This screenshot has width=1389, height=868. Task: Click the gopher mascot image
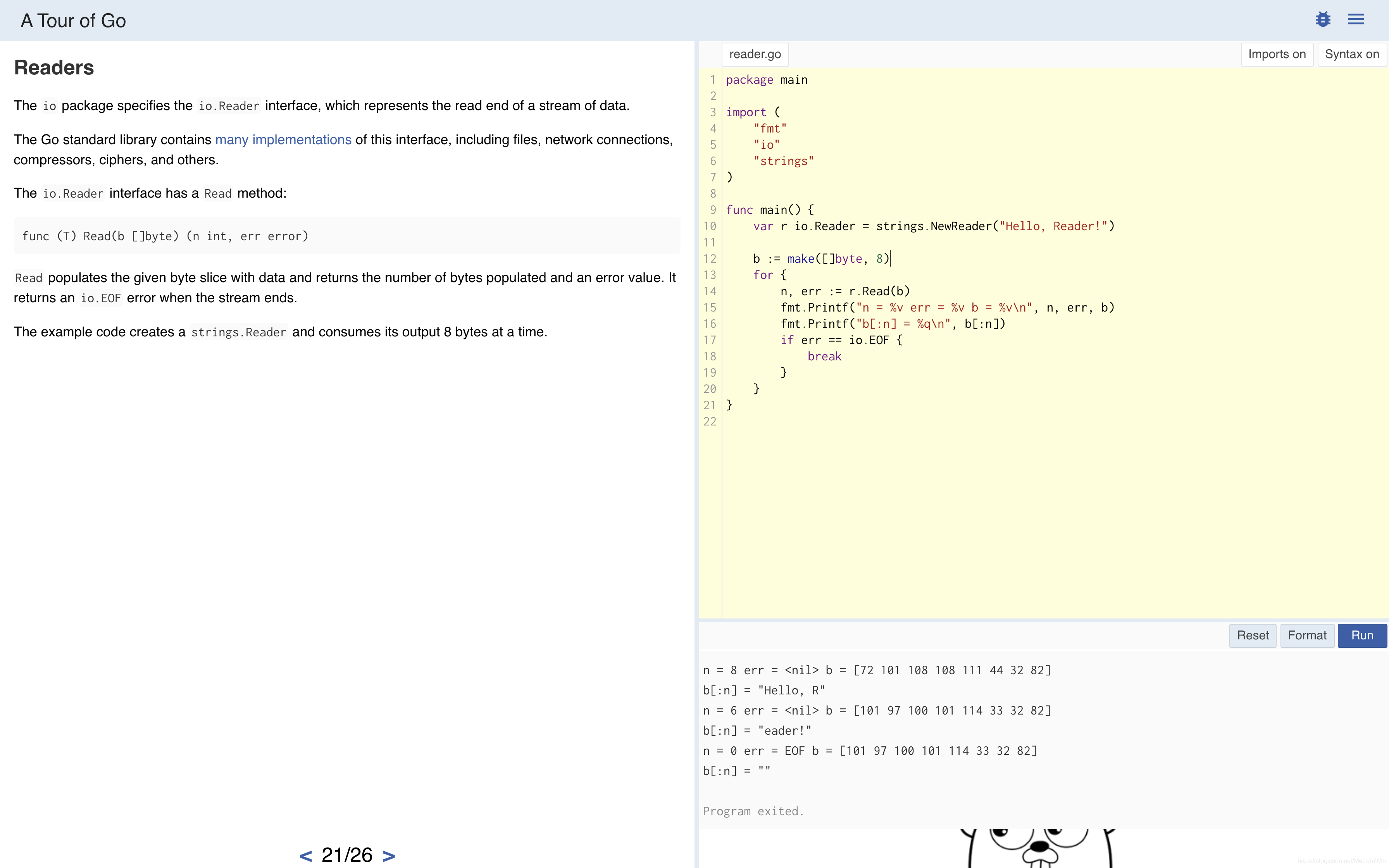pos(1038,849)
